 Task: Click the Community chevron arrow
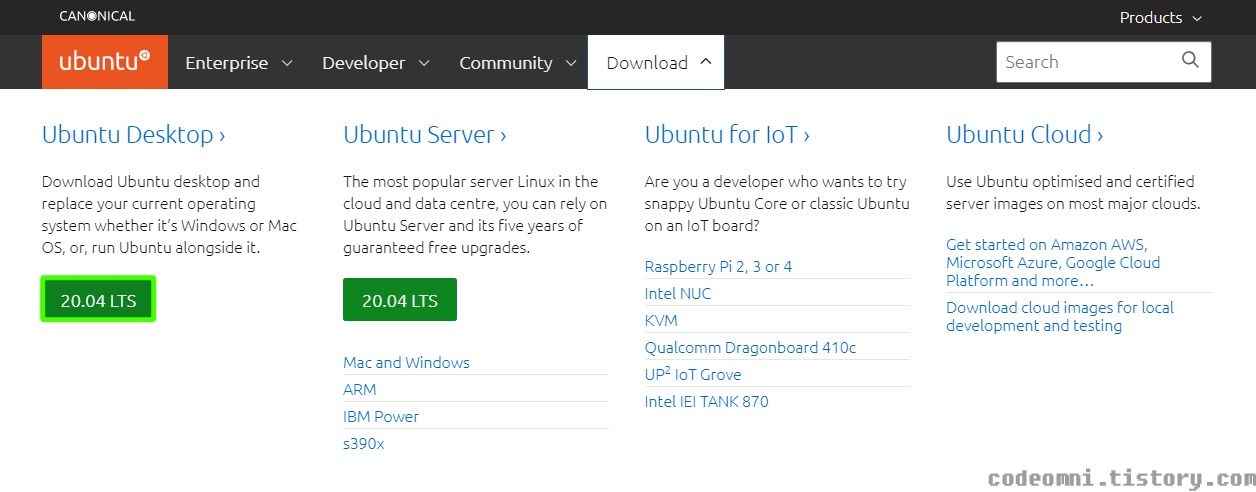coord(571,62)
